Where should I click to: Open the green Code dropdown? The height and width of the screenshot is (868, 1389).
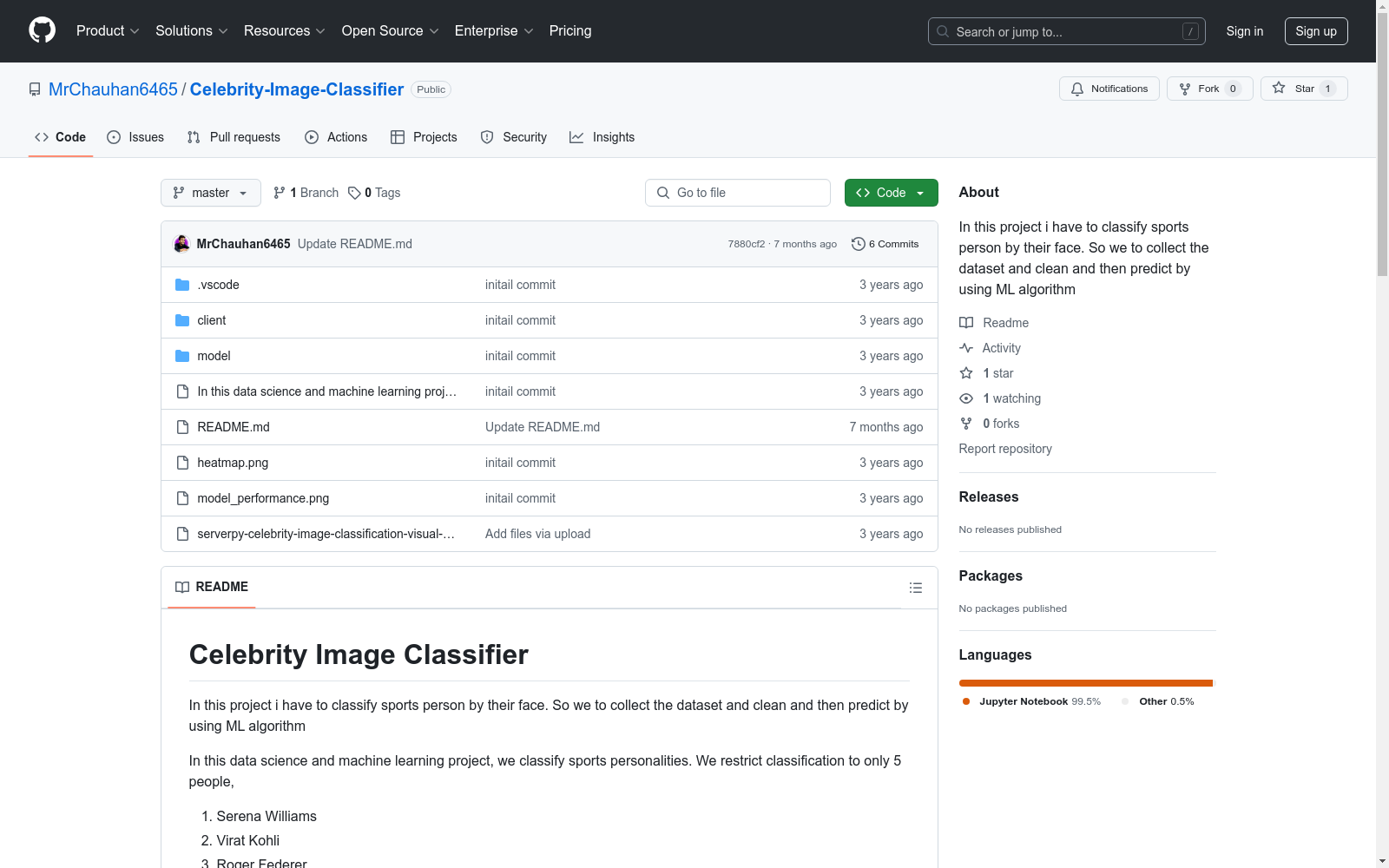(892, 193)
